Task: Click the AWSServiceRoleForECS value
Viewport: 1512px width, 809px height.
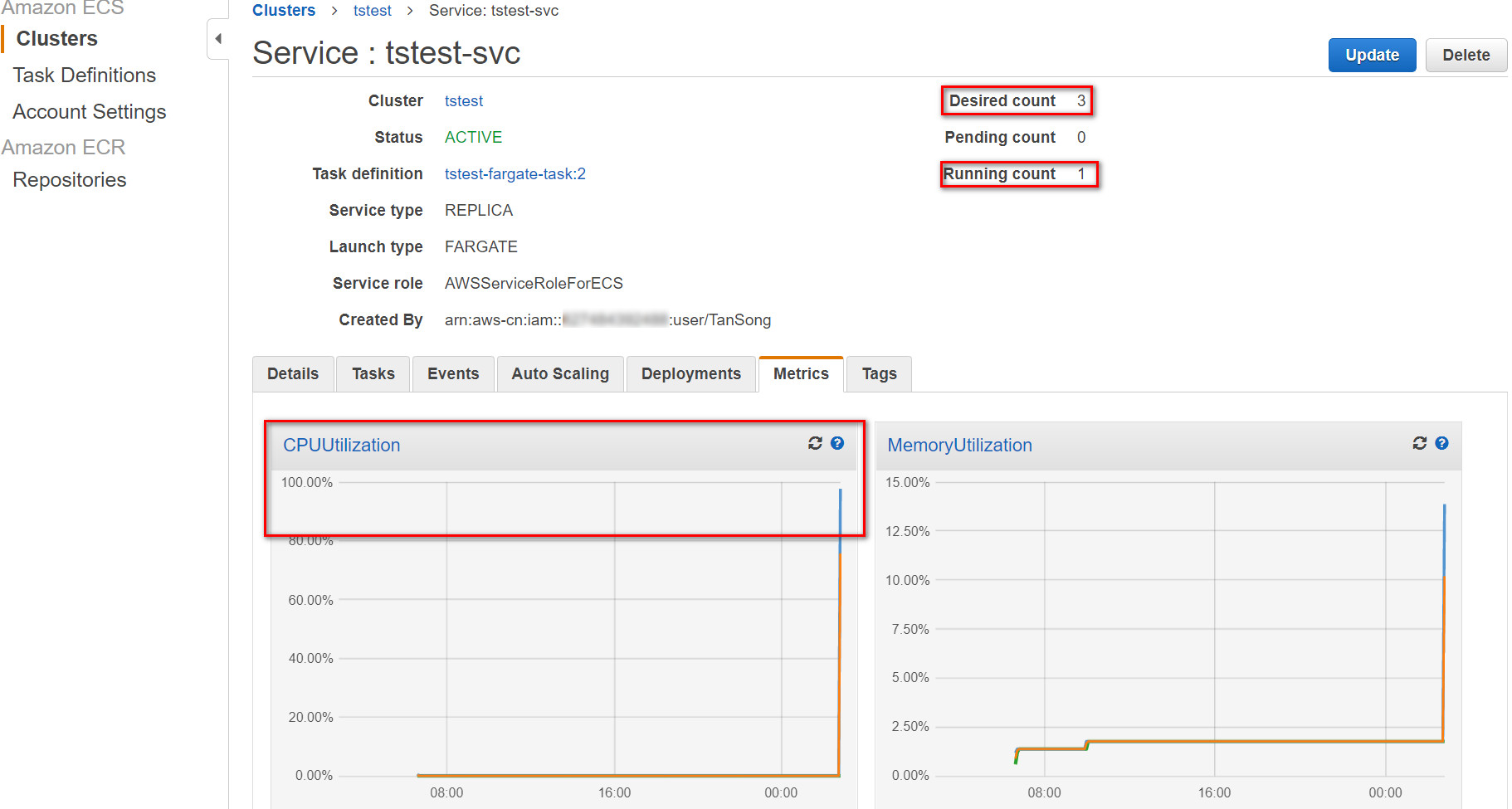Action: click(x=534, y=283)
